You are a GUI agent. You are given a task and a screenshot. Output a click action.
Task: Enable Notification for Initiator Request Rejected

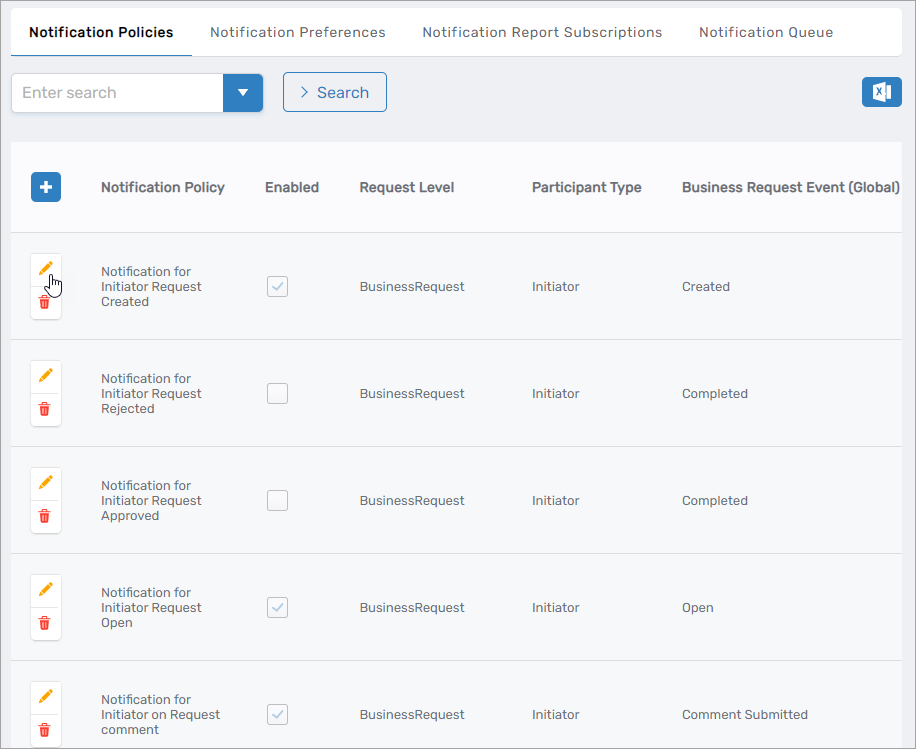277,393
